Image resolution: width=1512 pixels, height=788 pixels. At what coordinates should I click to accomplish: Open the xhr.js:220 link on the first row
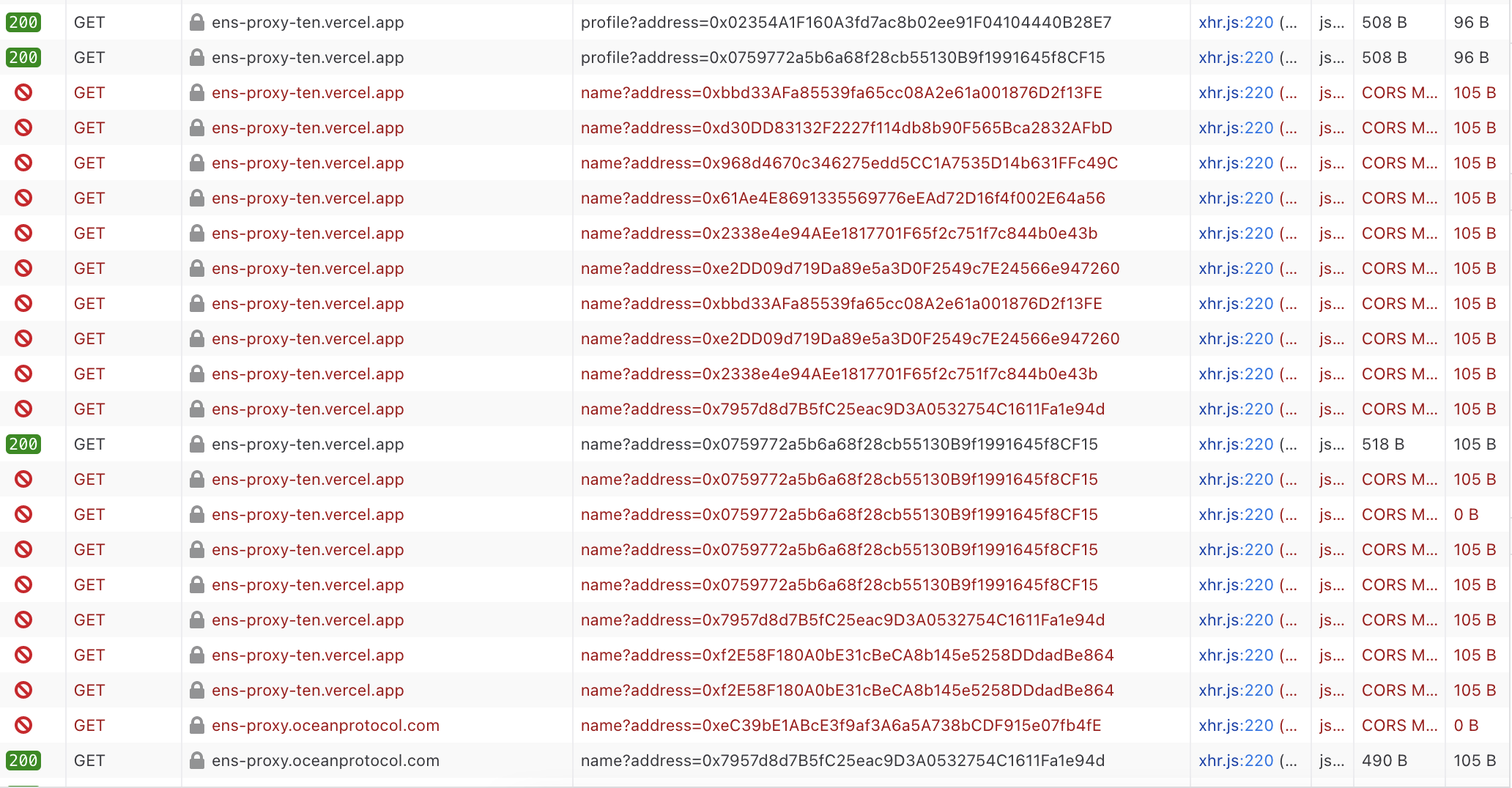(1235, 22)
